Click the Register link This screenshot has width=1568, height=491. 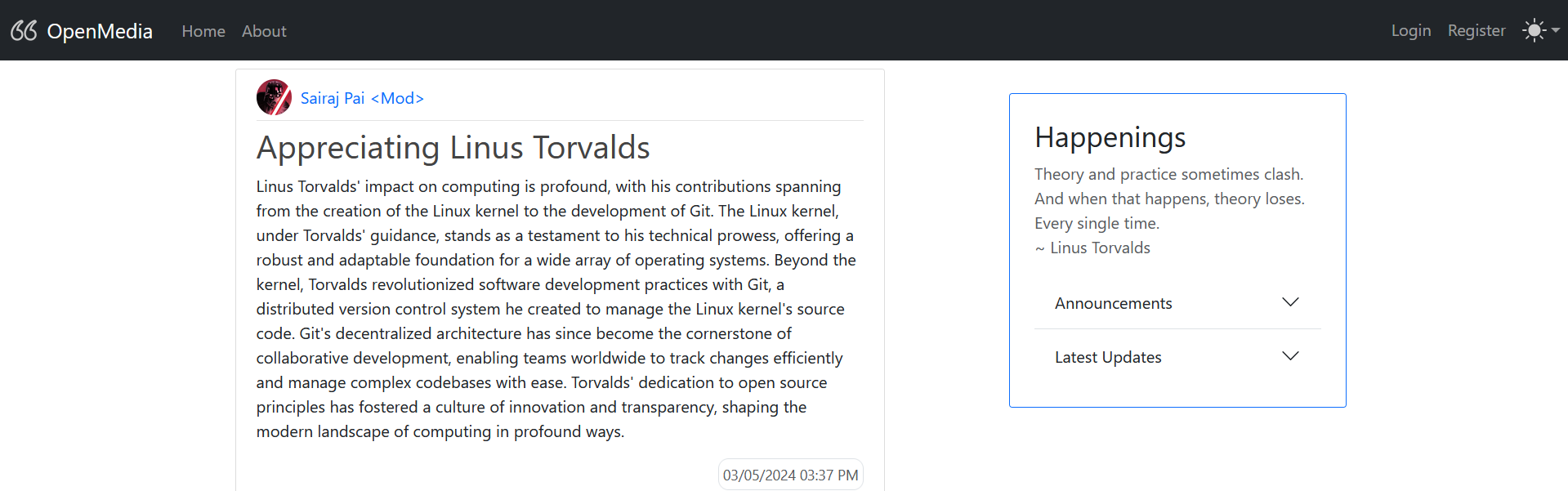click(1476, 30)
